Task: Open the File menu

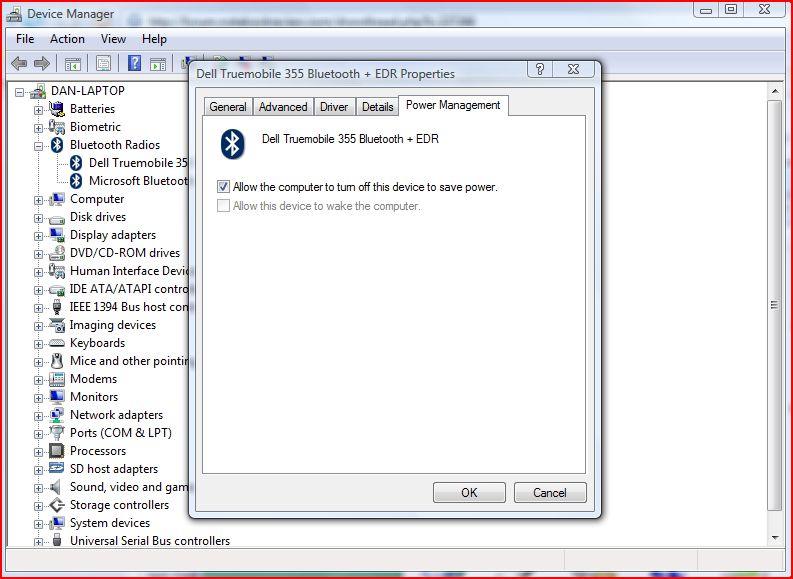Action: (25, 39)
